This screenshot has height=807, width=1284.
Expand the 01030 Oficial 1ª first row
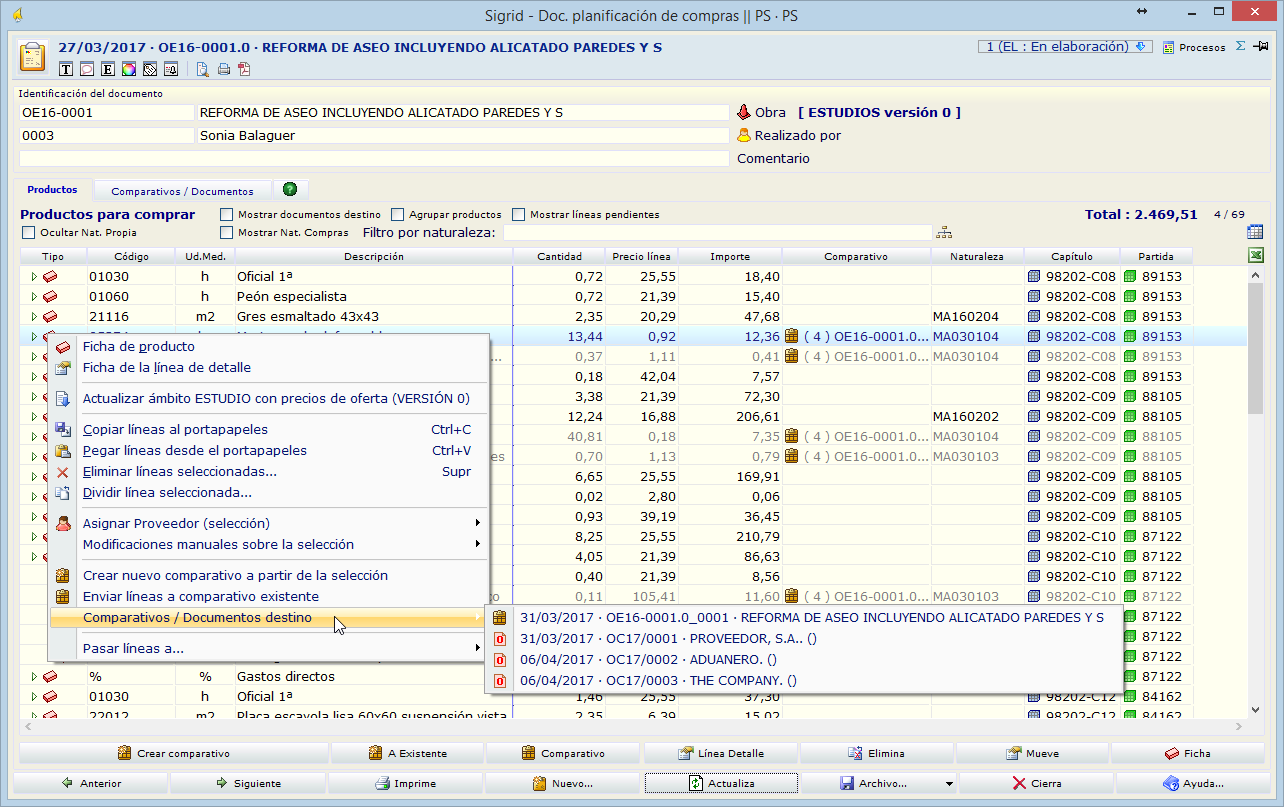pyautogui.click(x=34, y=276)
